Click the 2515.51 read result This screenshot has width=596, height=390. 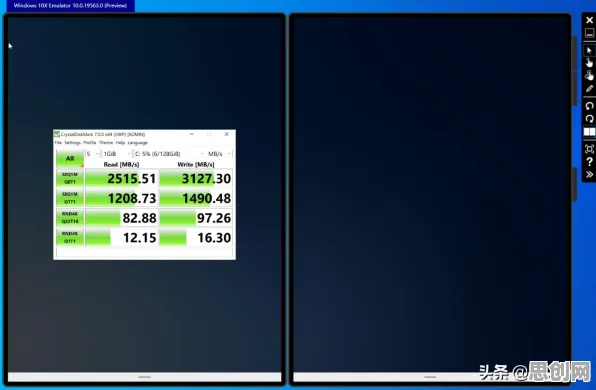coord(121,178)
